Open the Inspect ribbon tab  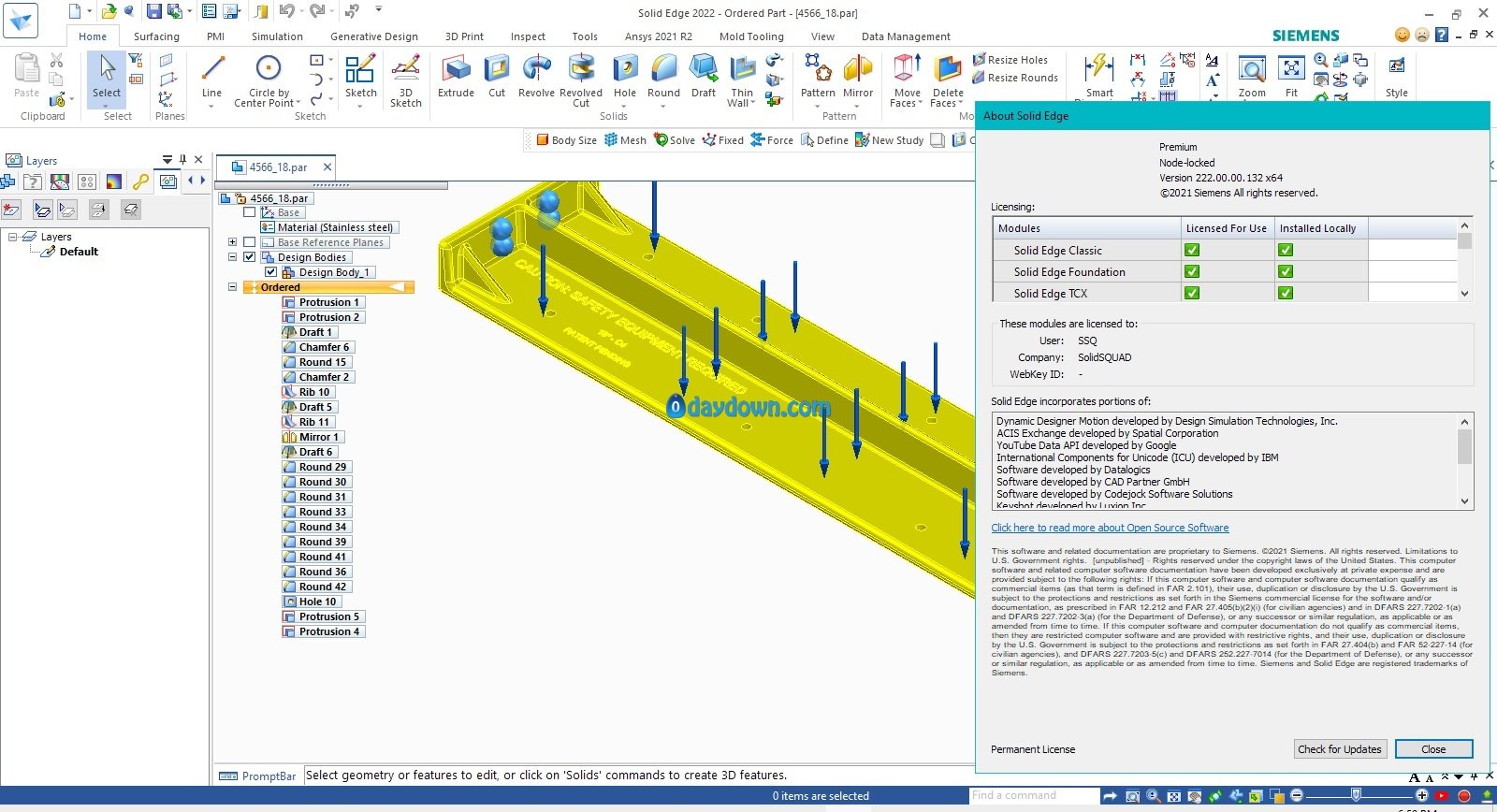[x=528, y=36]
